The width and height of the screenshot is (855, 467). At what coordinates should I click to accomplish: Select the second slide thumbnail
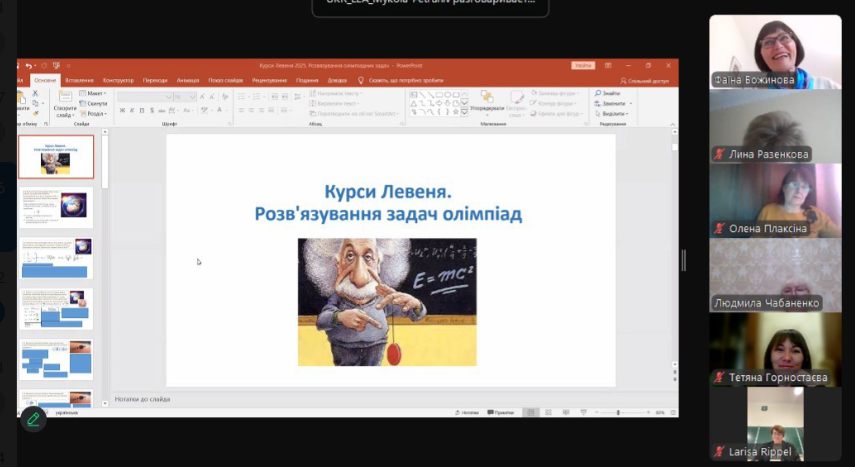pos(56,207)
